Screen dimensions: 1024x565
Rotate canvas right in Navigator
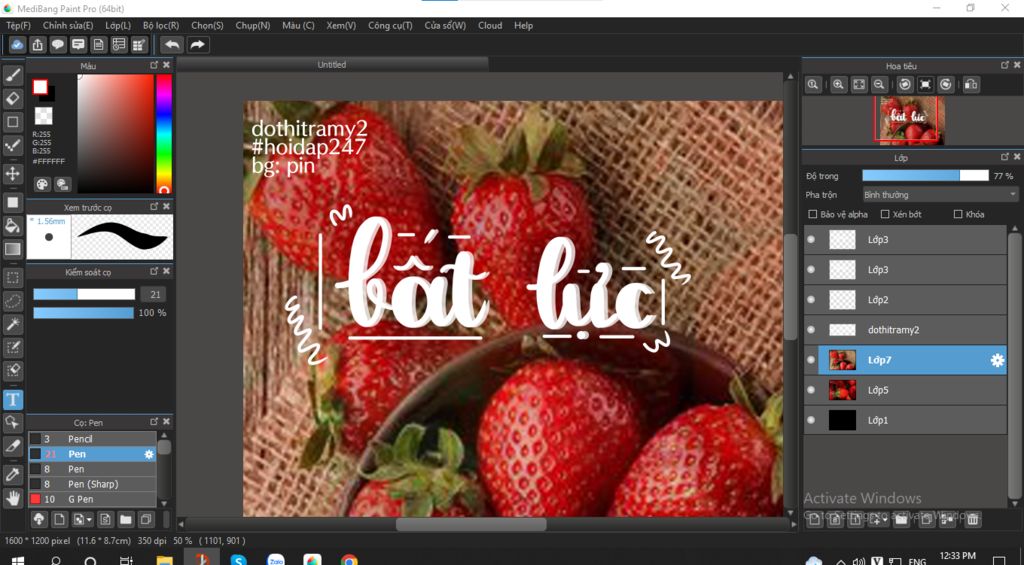946,84
